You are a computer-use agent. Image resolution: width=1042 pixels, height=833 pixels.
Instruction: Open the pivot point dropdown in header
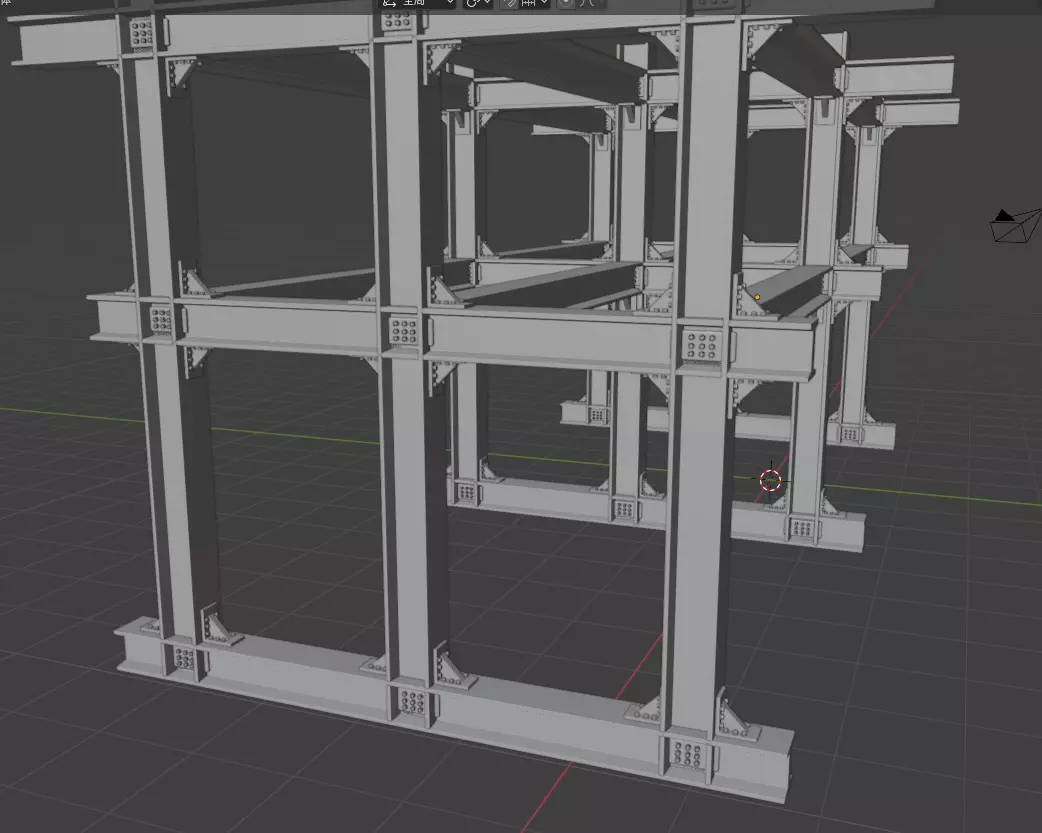pos(478,3)
